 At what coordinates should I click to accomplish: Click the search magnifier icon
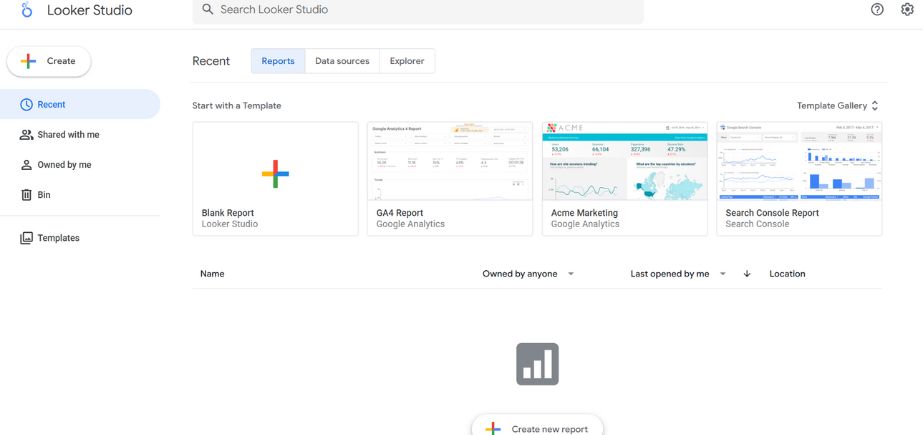click(x=207, y=9)
